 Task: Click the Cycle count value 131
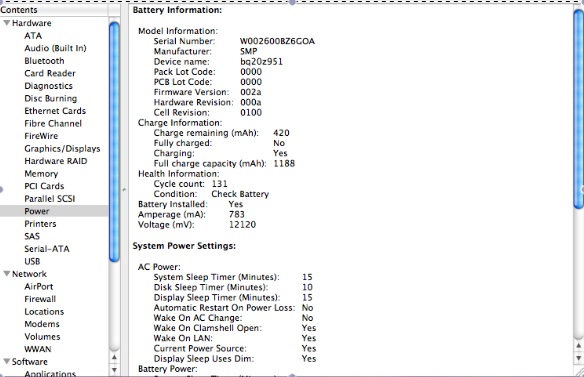click(x=220, y=184)
